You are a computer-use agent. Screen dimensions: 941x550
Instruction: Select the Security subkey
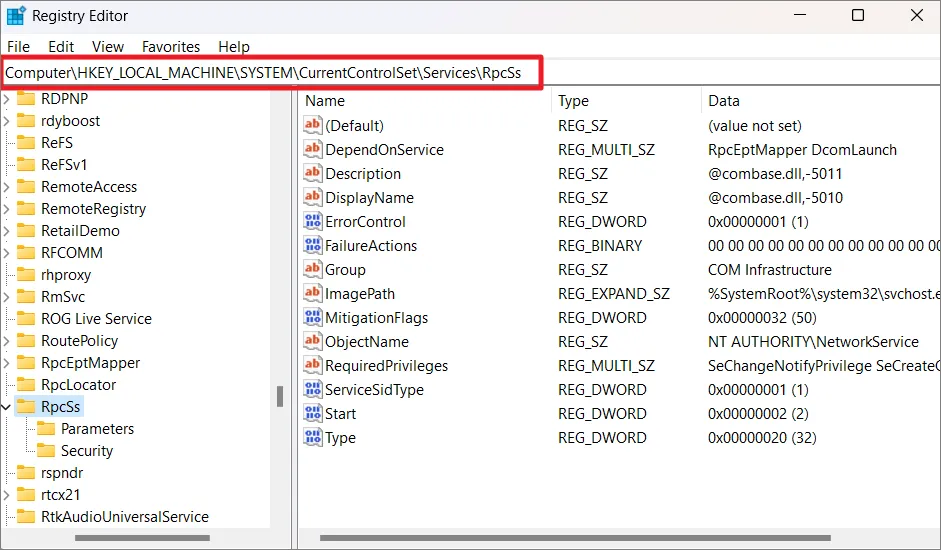pyautogui.click(x=86, y=451)
